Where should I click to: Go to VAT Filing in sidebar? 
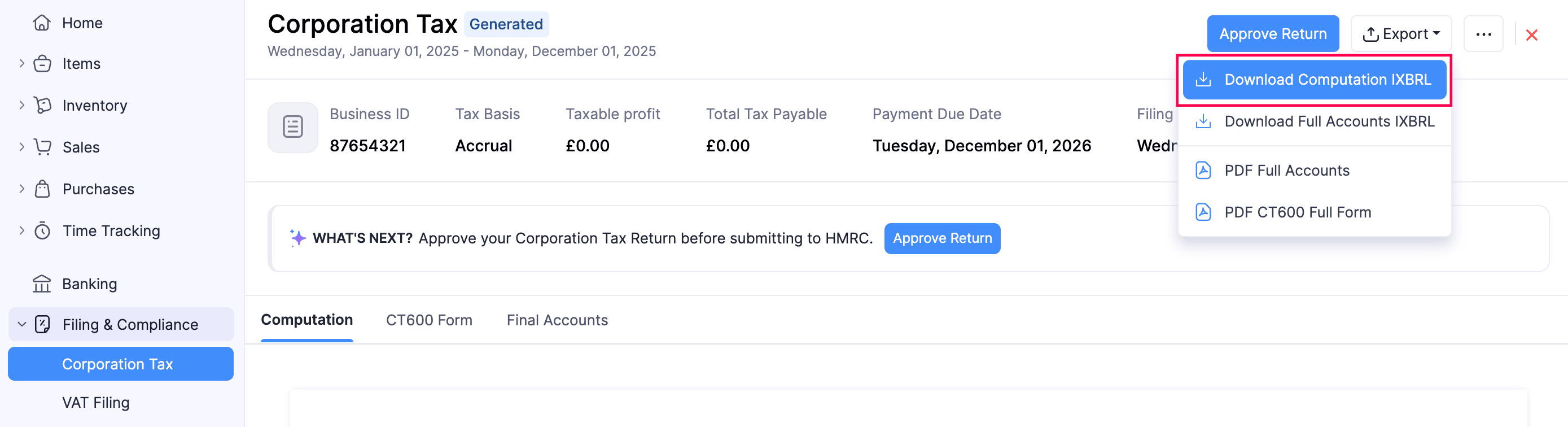point(95,403)
